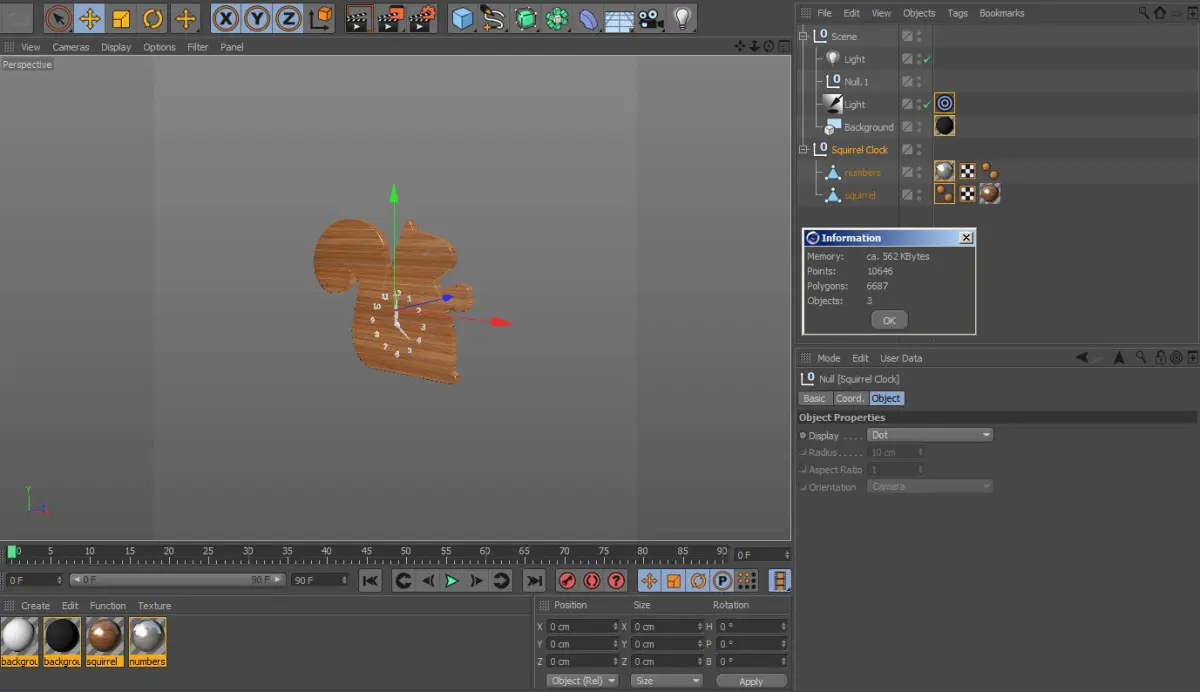Select the numbers polygon object

[x=862, y=173]
